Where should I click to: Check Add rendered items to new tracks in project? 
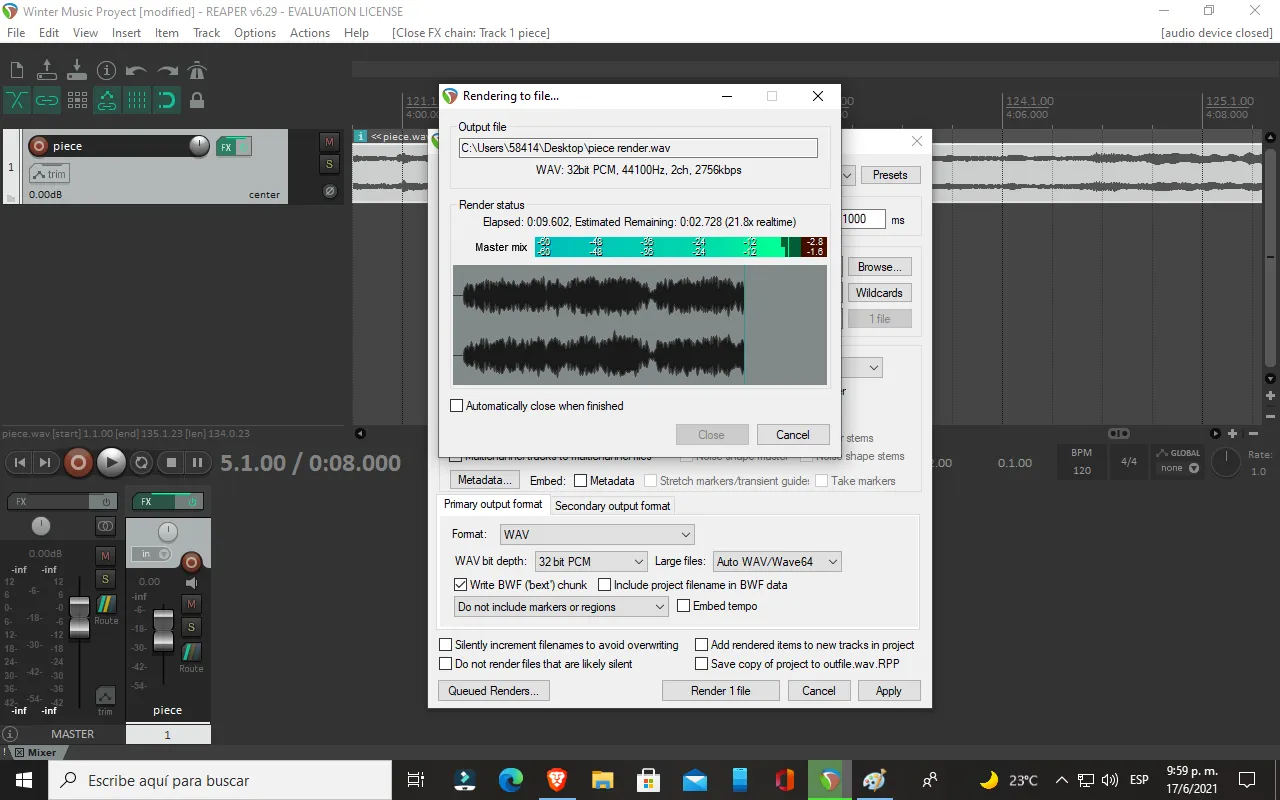702,645
